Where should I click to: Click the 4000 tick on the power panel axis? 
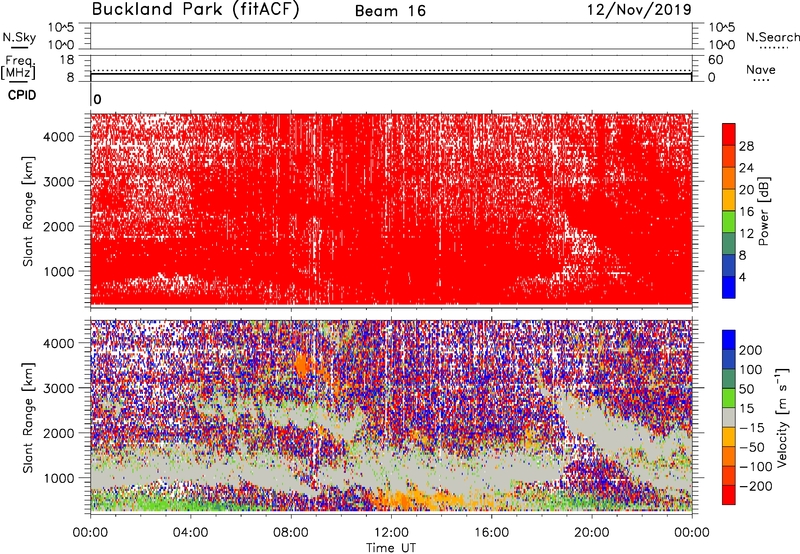[x=58, y=137]
